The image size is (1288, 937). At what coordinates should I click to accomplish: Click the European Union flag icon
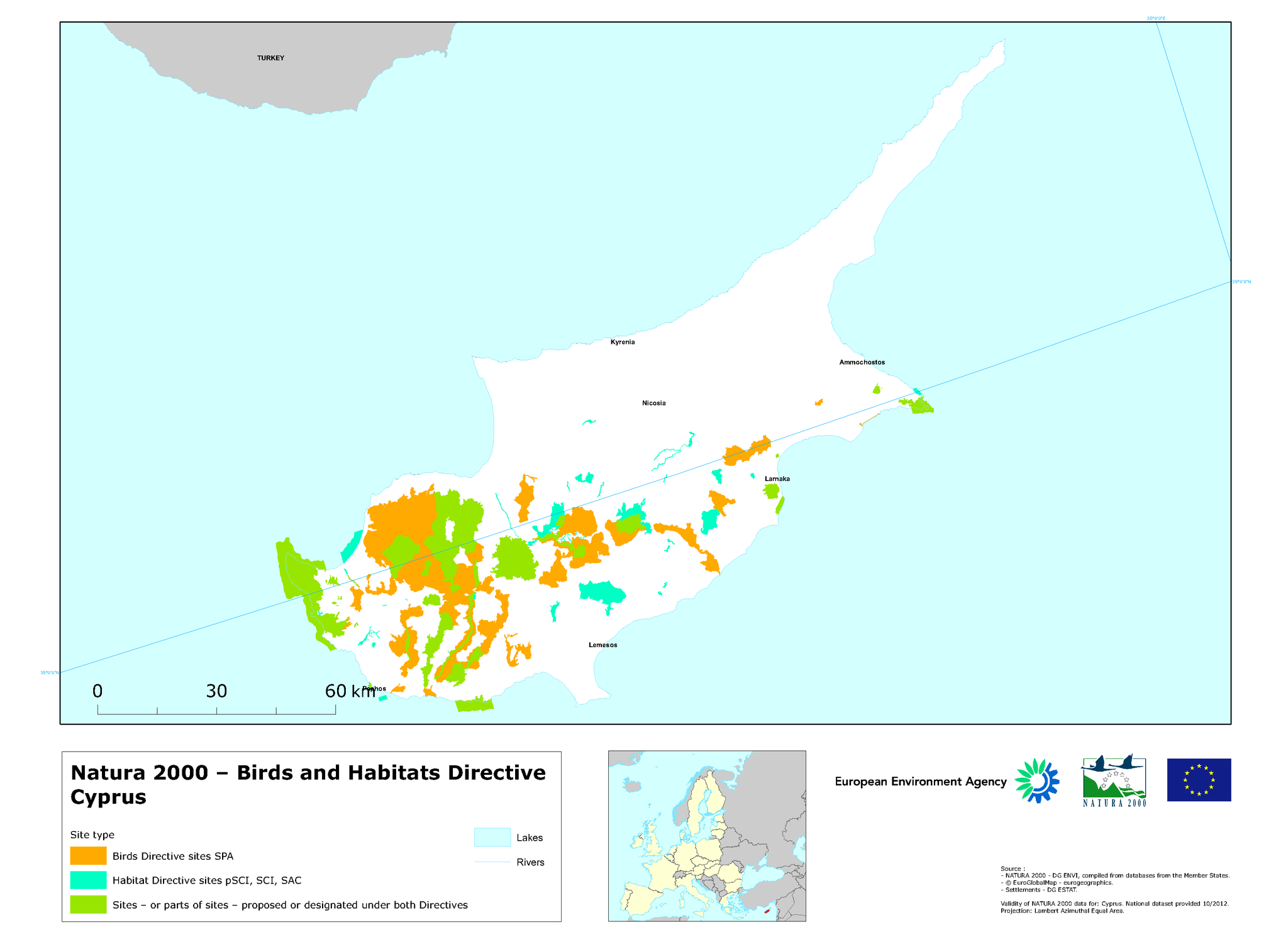(x=1199, y=780)
